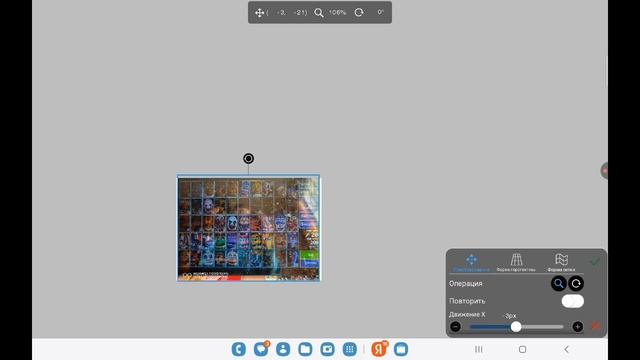640x360 pixels.
Task: Select the transformed screenshot image on canvas
Action: point(249,228)
